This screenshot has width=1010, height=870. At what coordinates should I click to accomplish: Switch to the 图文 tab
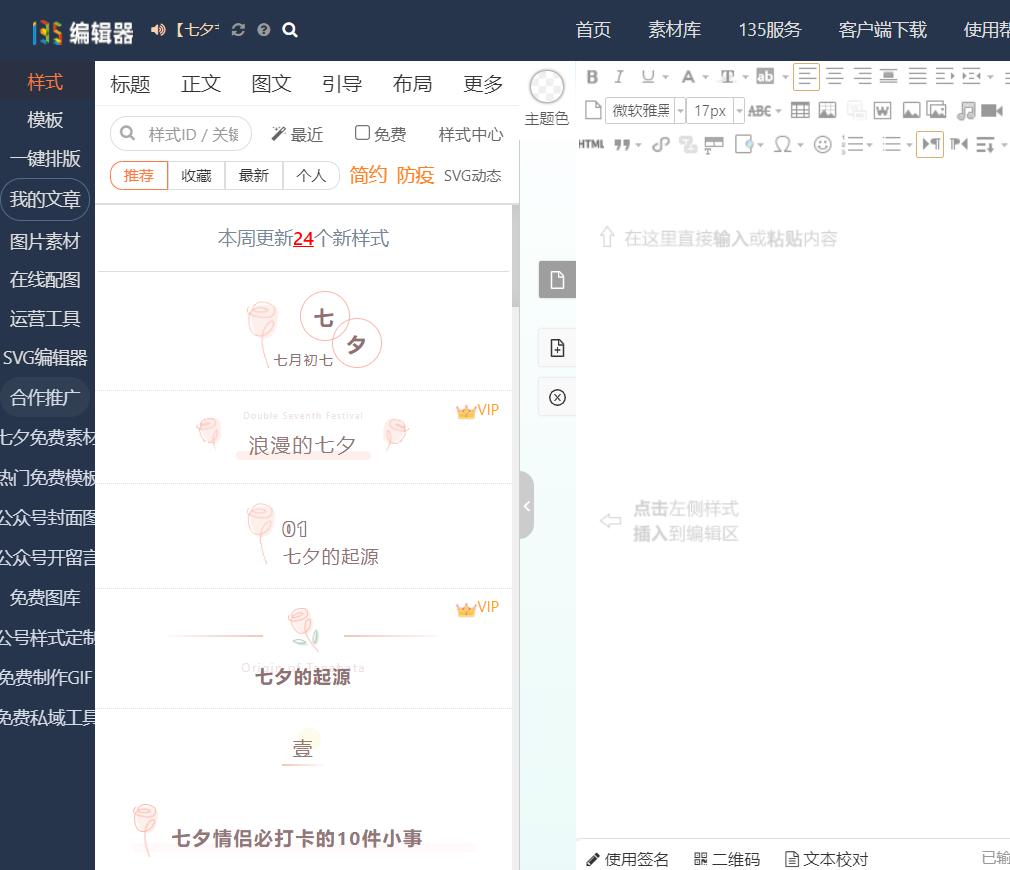pos(271,84)
